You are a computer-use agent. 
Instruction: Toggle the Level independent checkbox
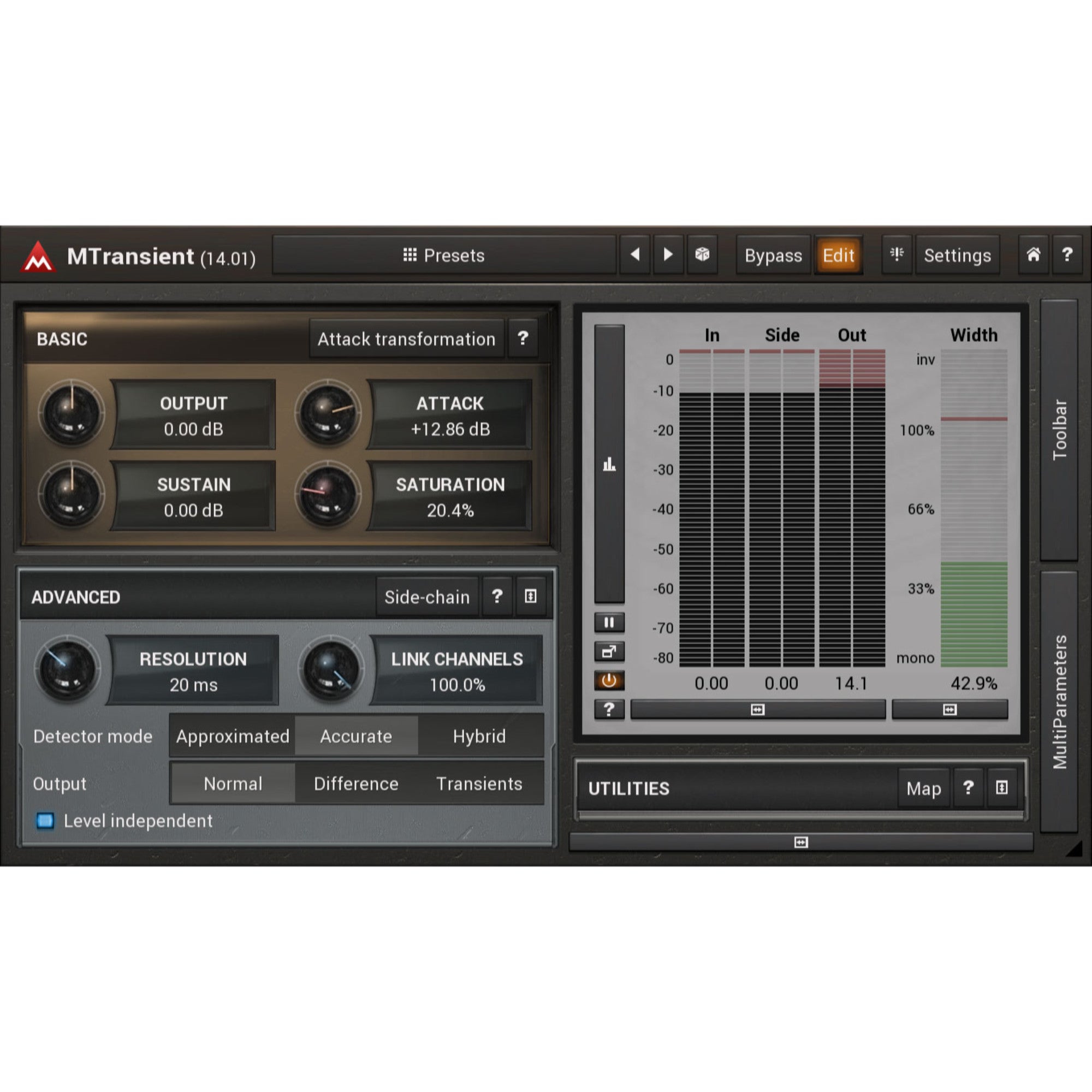click(x=45, y=821)
